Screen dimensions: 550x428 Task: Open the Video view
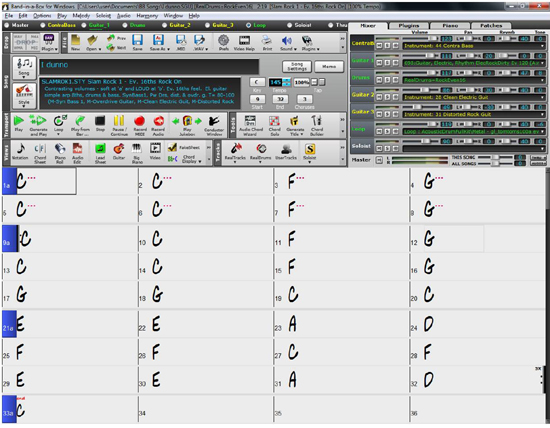(x=155, y=152)
